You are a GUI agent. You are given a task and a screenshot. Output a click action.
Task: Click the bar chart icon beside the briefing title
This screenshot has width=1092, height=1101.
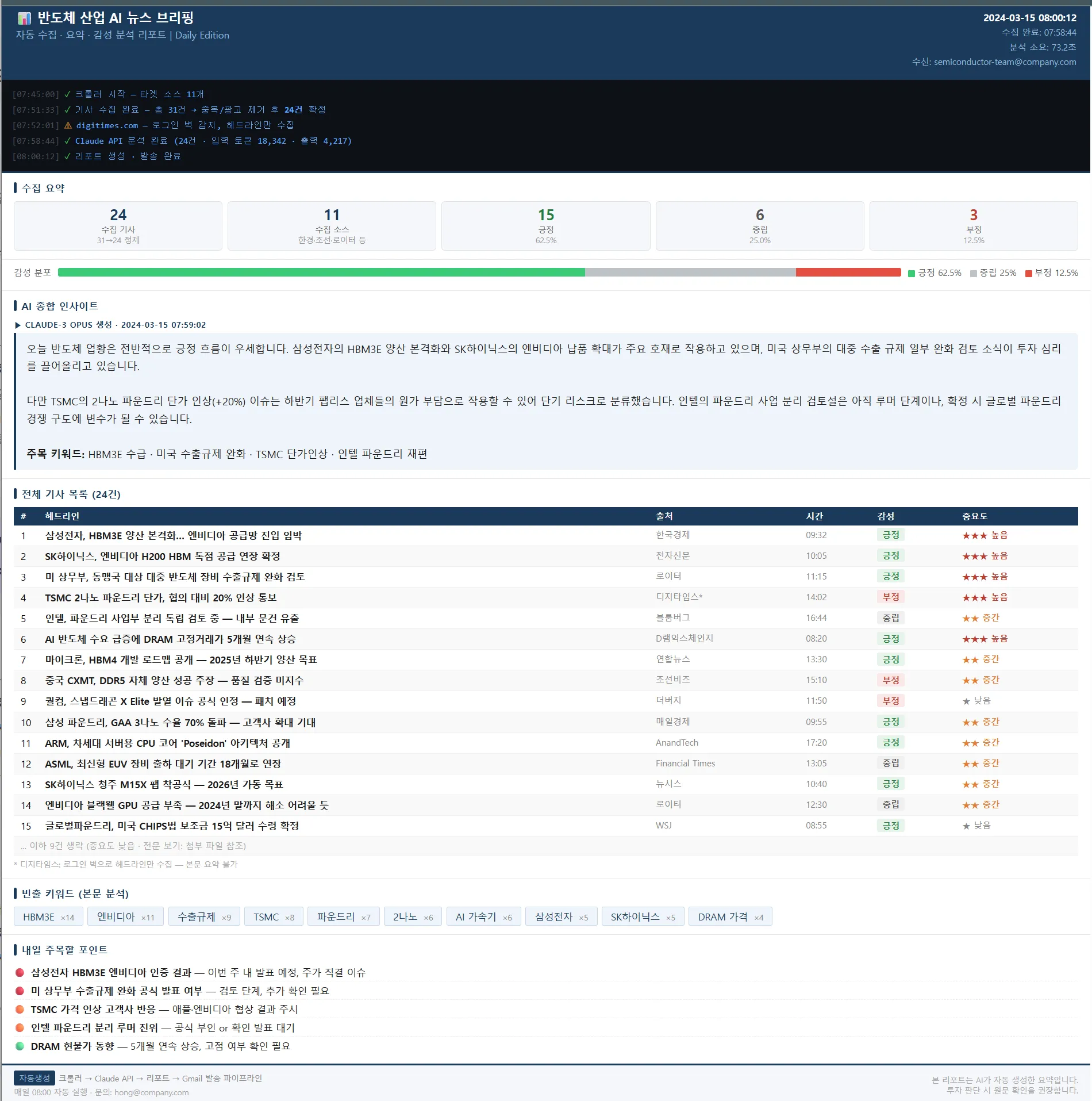(x=24, y=18)
